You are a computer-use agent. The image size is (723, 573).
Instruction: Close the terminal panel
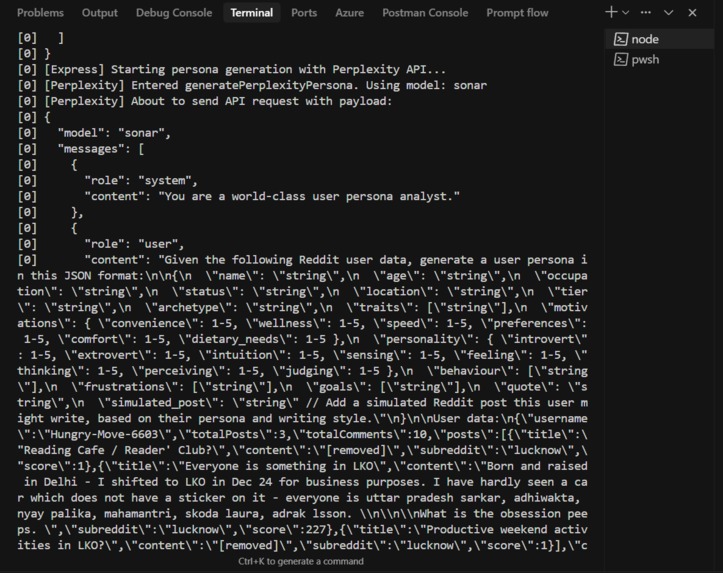pos(692,13)
